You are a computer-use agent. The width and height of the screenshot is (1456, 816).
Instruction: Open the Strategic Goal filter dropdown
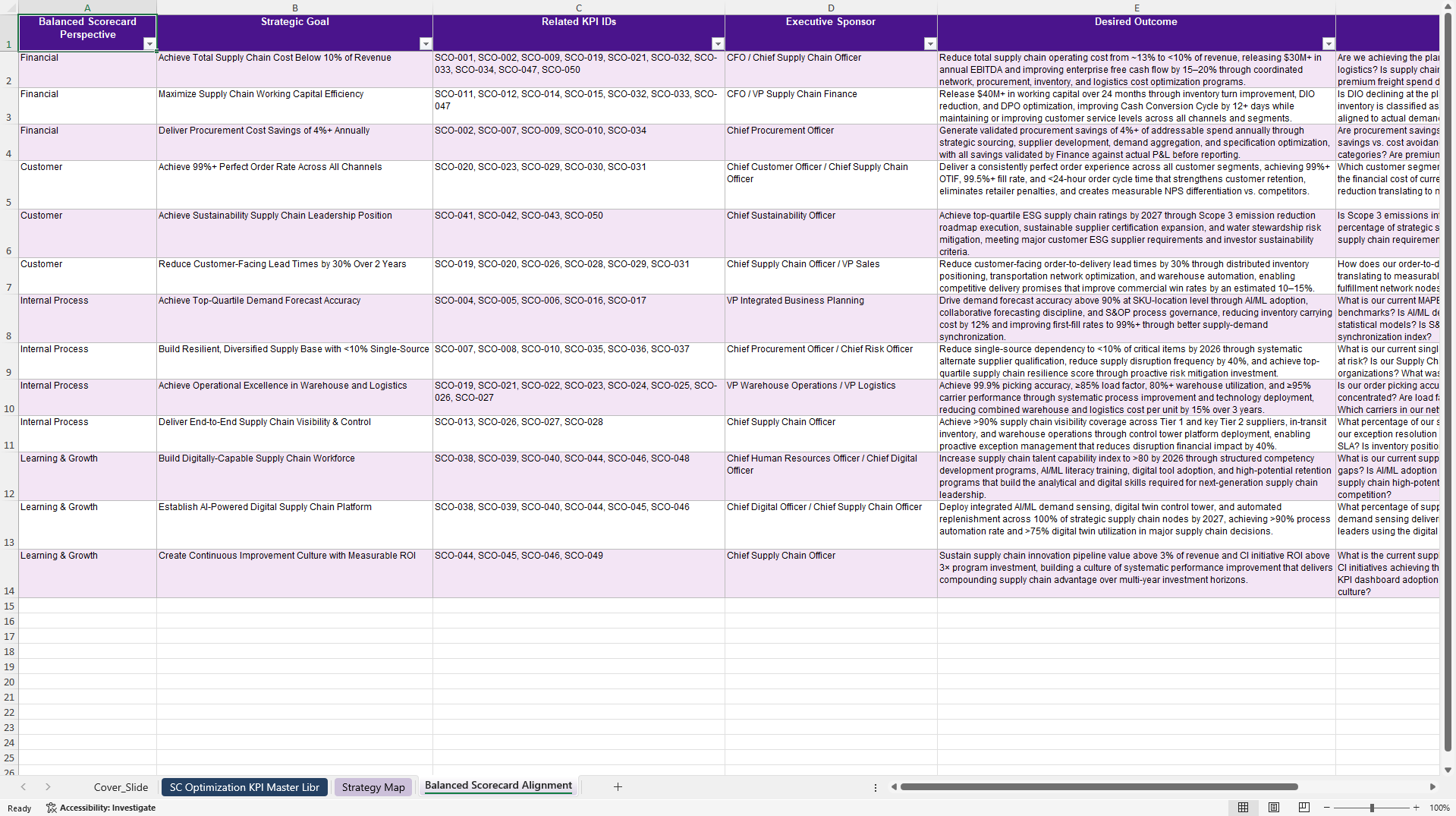tap(426, 44)
